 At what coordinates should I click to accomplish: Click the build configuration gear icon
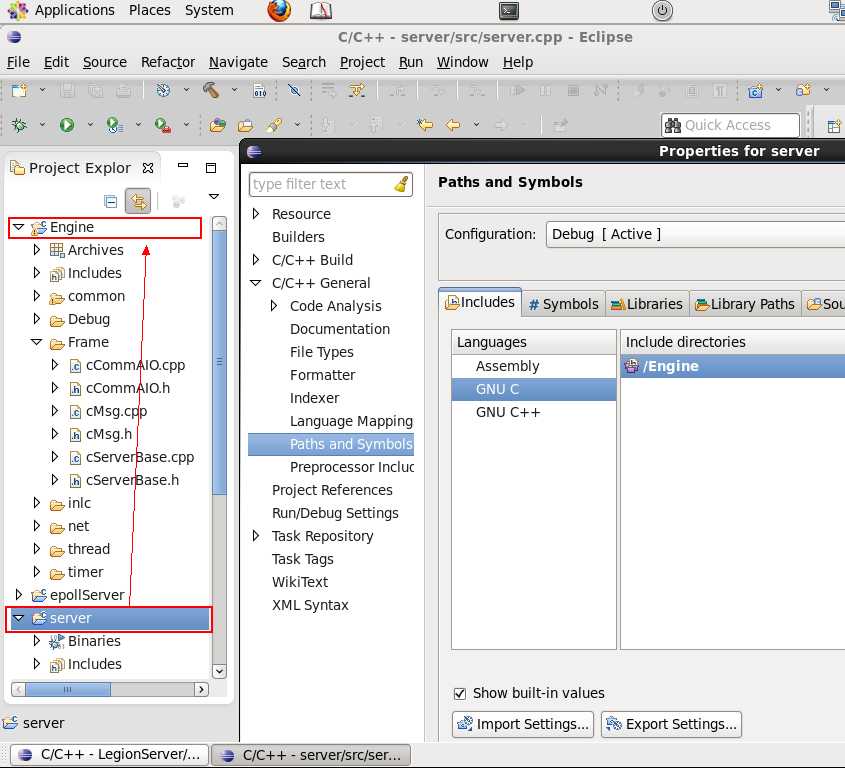tap(163, 90)
